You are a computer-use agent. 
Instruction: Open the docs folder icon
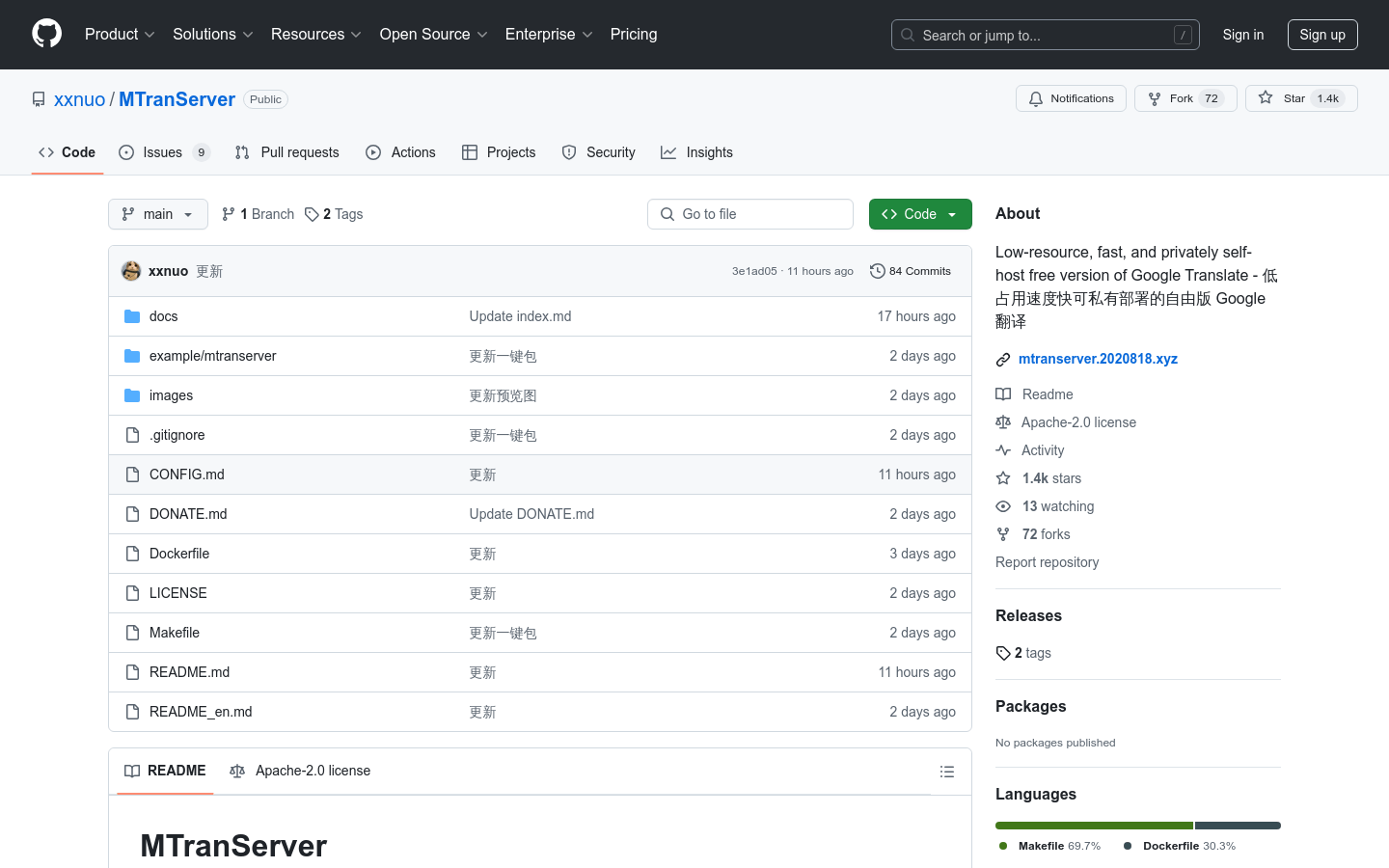132,316
